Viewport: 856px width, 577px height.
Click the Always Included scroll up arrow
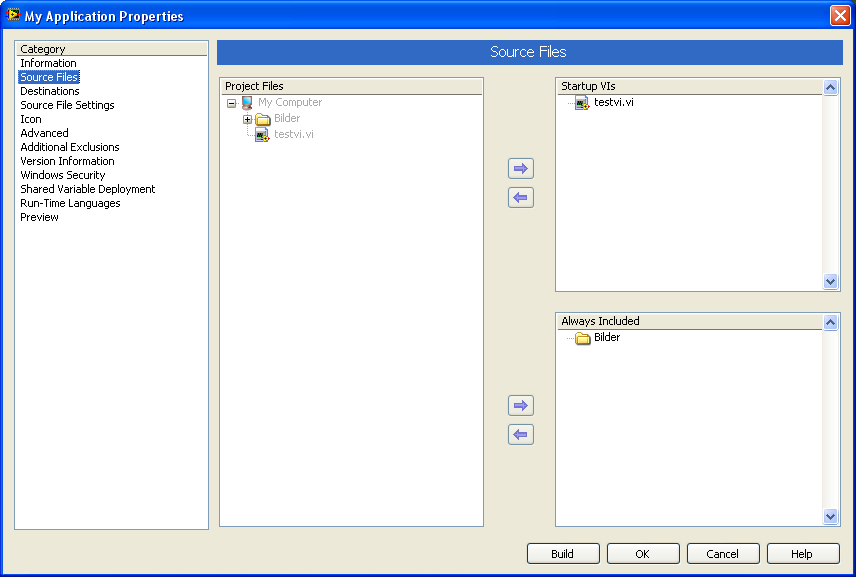point(830,323)
